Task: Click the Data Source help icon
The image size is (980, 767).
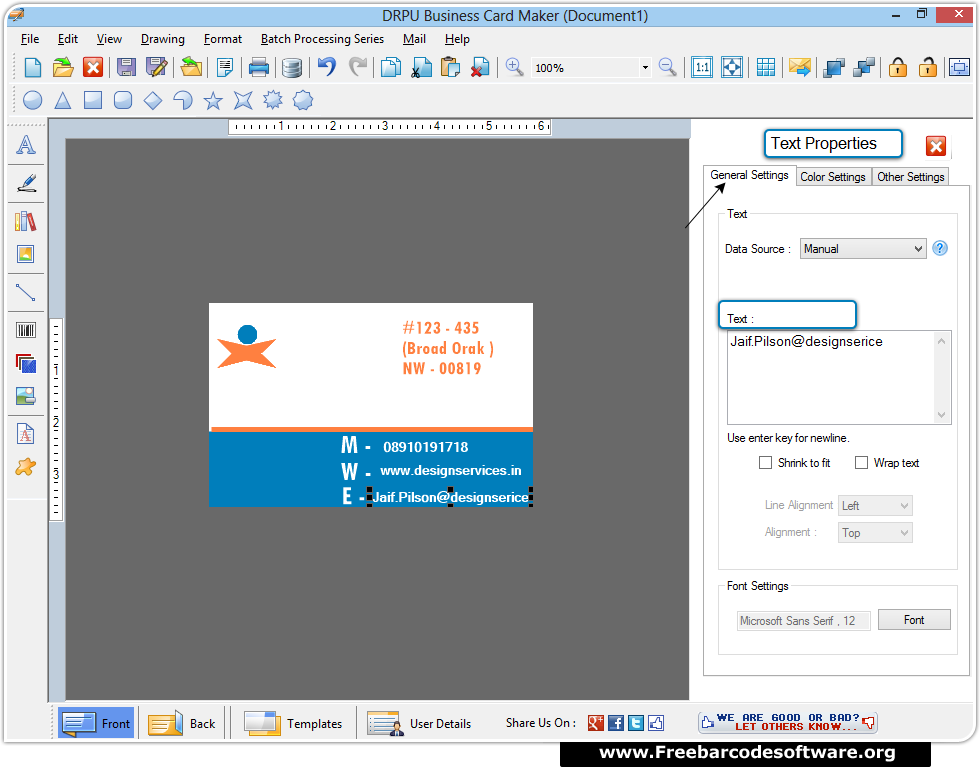Action: (940, 248)
